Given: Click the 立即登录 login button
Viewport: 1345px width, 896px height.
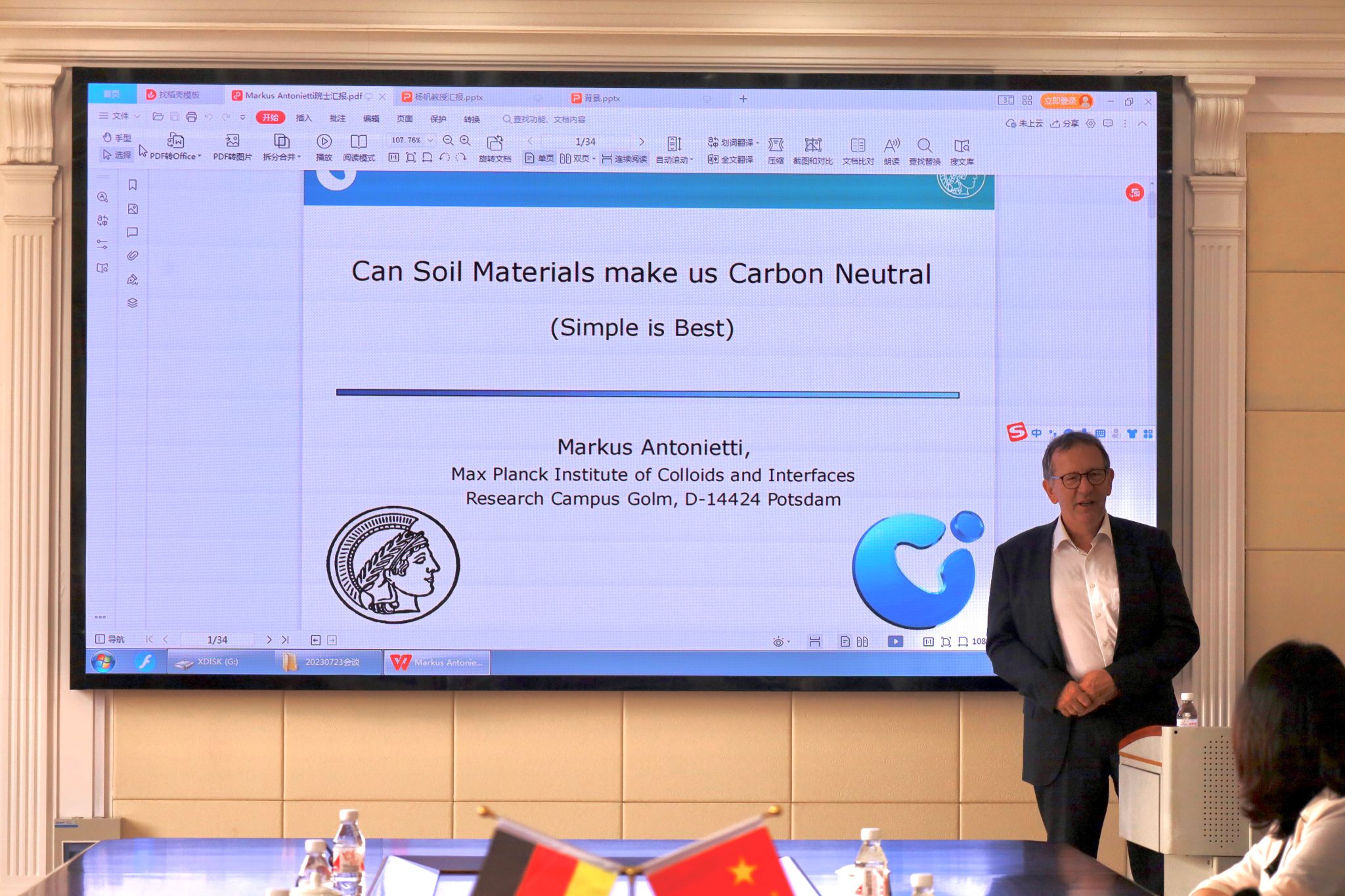Looking at the screenshot, I should pyautogui.click(x=1065, y=101).
